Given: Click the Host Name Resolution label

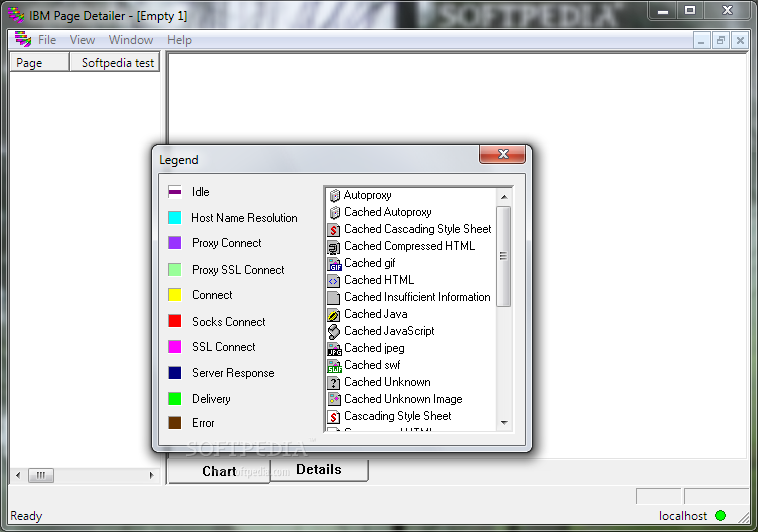Looking at the screenshot, I should [244, 218].
